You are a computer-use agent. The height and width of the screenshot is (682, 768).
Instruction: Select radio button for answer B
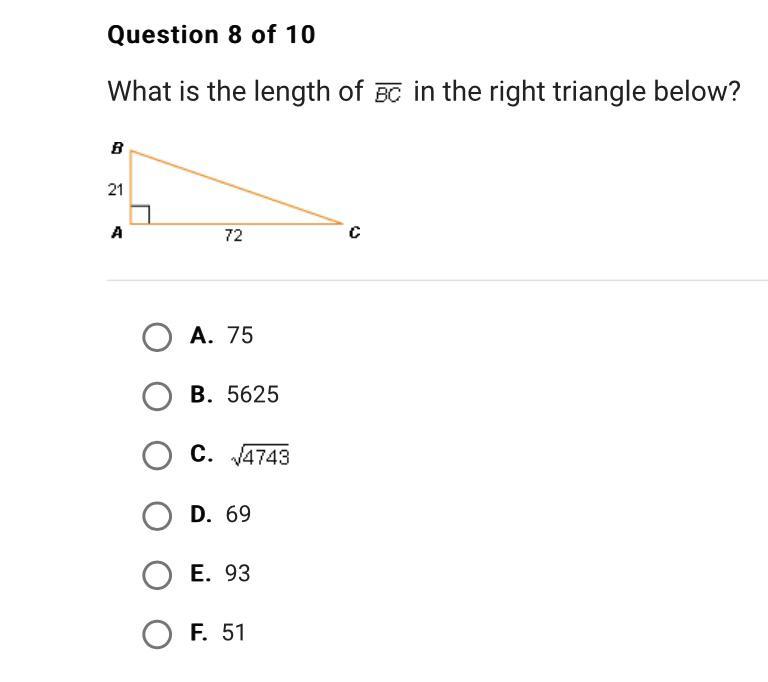157,396
